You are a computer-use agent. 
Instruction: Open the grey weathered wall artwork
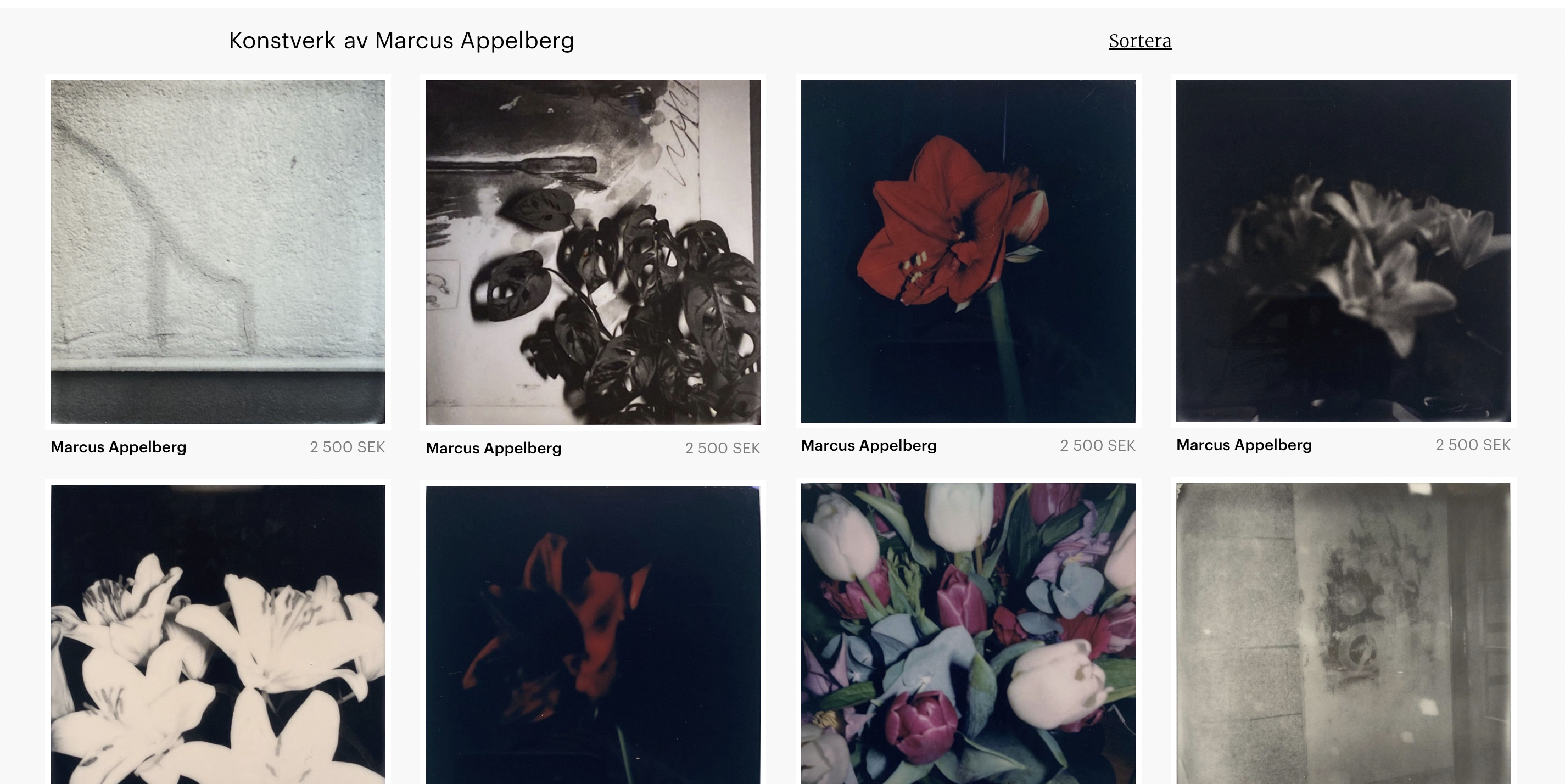(x=1343, y=634)
